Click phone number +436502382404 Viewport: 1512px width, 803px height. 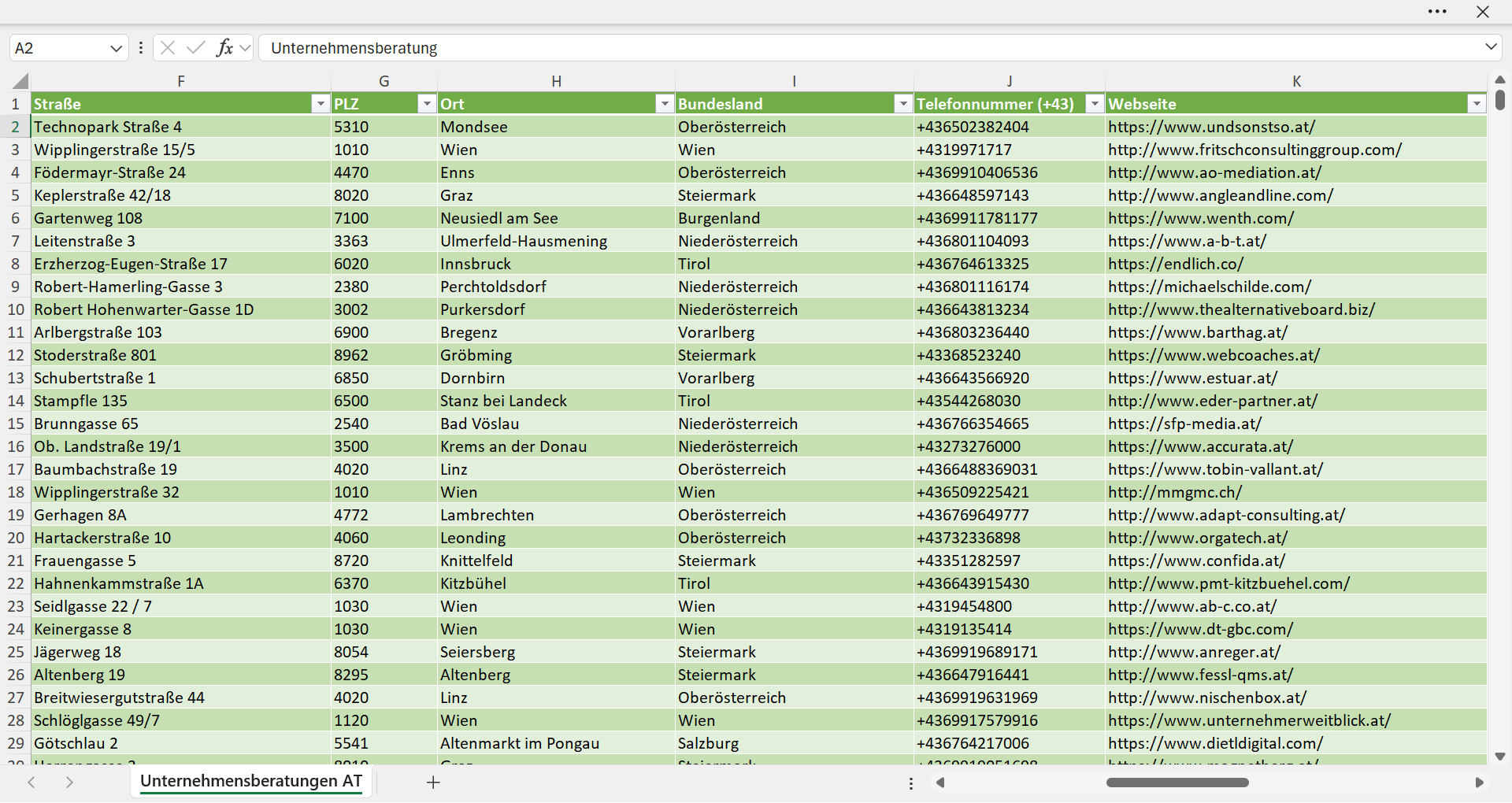coord(1010,127)
